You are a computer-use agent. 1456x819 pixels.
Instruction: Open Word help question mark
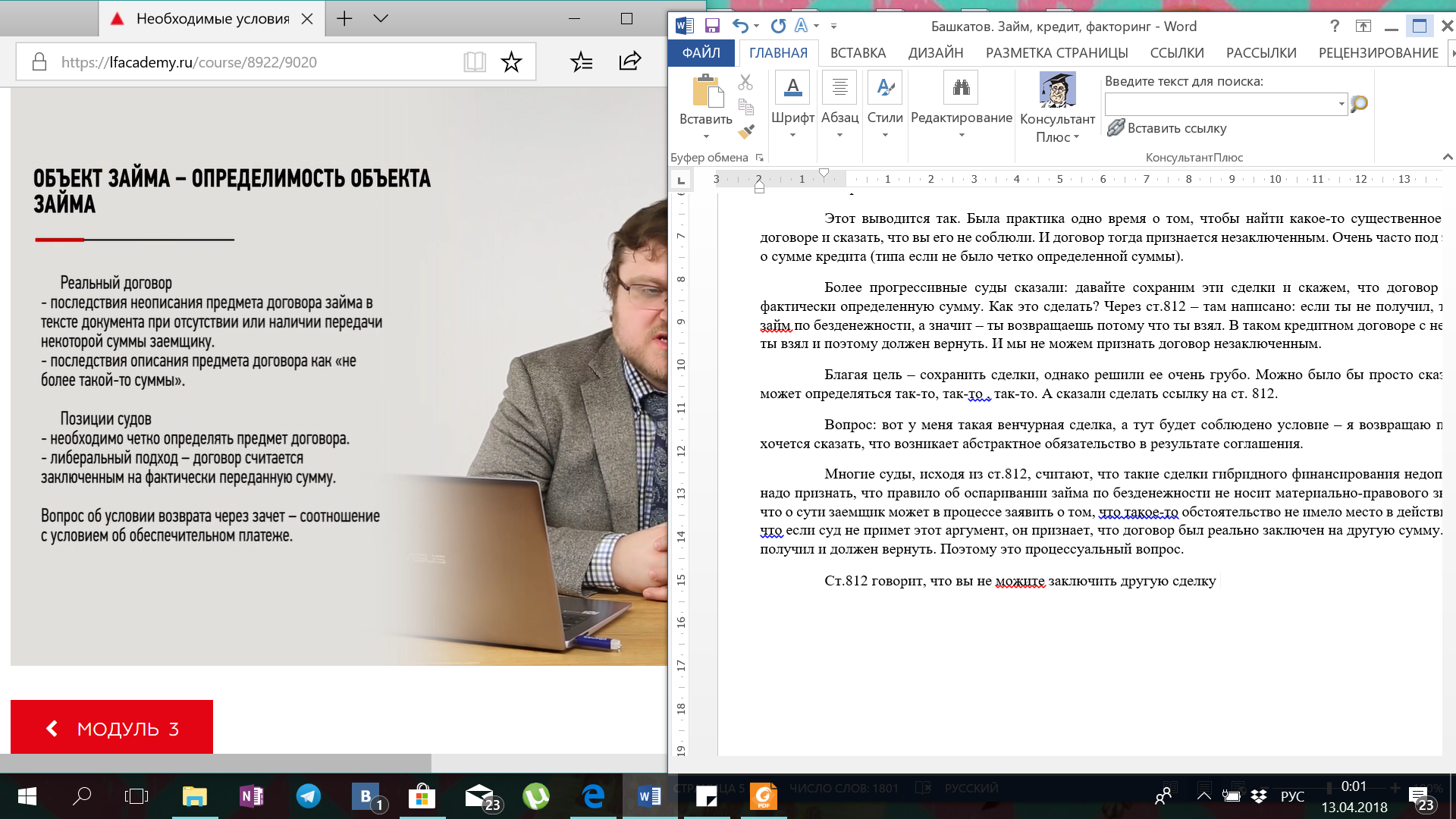1335,26
